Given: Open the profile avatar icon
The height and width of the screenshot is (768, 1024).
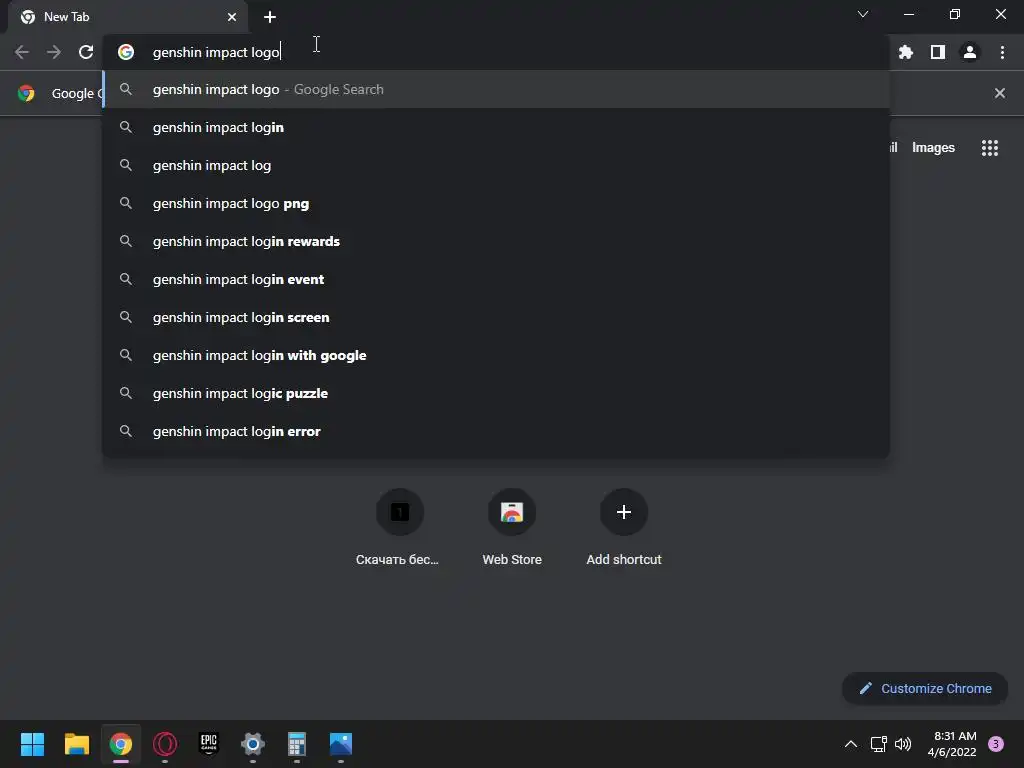Looking at the screenshot, I should 970,52.
